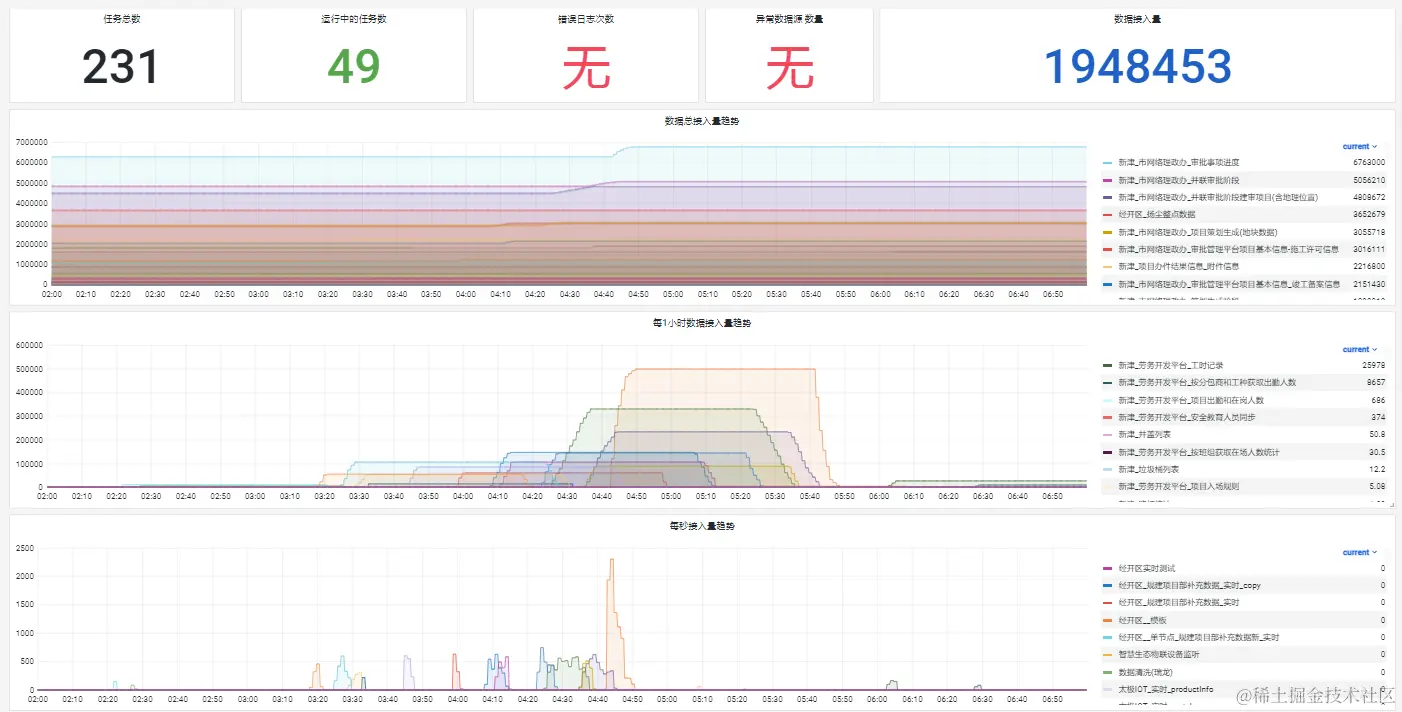Open the current sort dropdown in 数据总接入量趋势 legend
This screenshot has width=1402, height=712.
(1358, 145)
